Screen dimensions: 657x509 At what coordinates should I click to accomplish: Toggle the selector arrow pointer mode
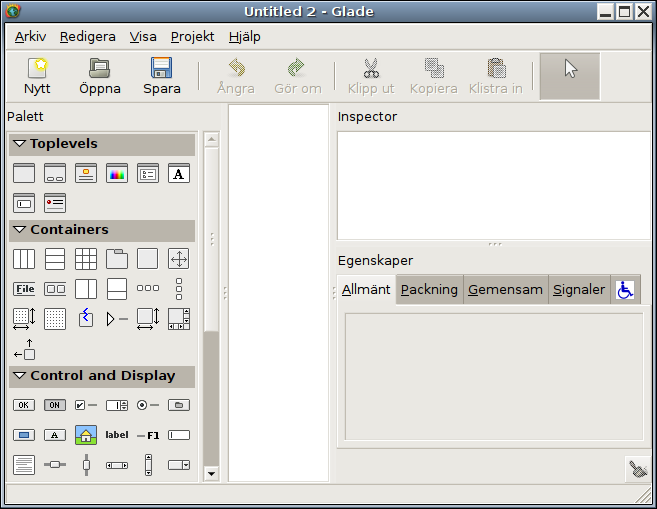pyautogui.click(x=570, y=76)
